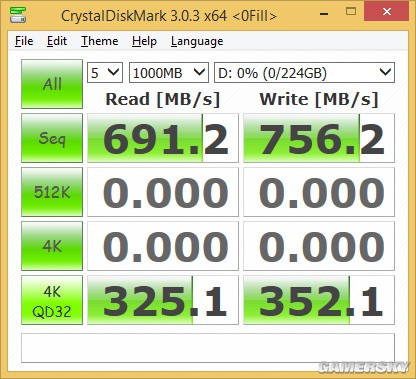Start the Seq sequential test
The image size is (416, 379).
point(52,138)
